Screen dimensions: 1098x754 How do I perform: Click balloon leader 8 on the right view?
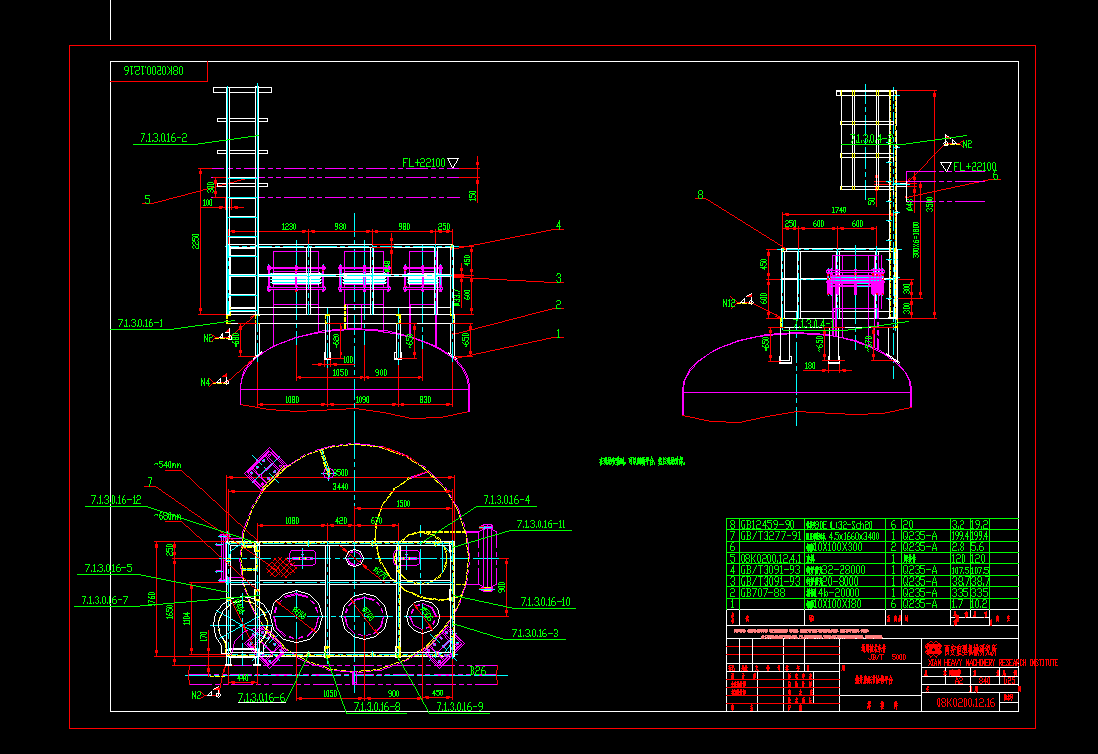700,195
